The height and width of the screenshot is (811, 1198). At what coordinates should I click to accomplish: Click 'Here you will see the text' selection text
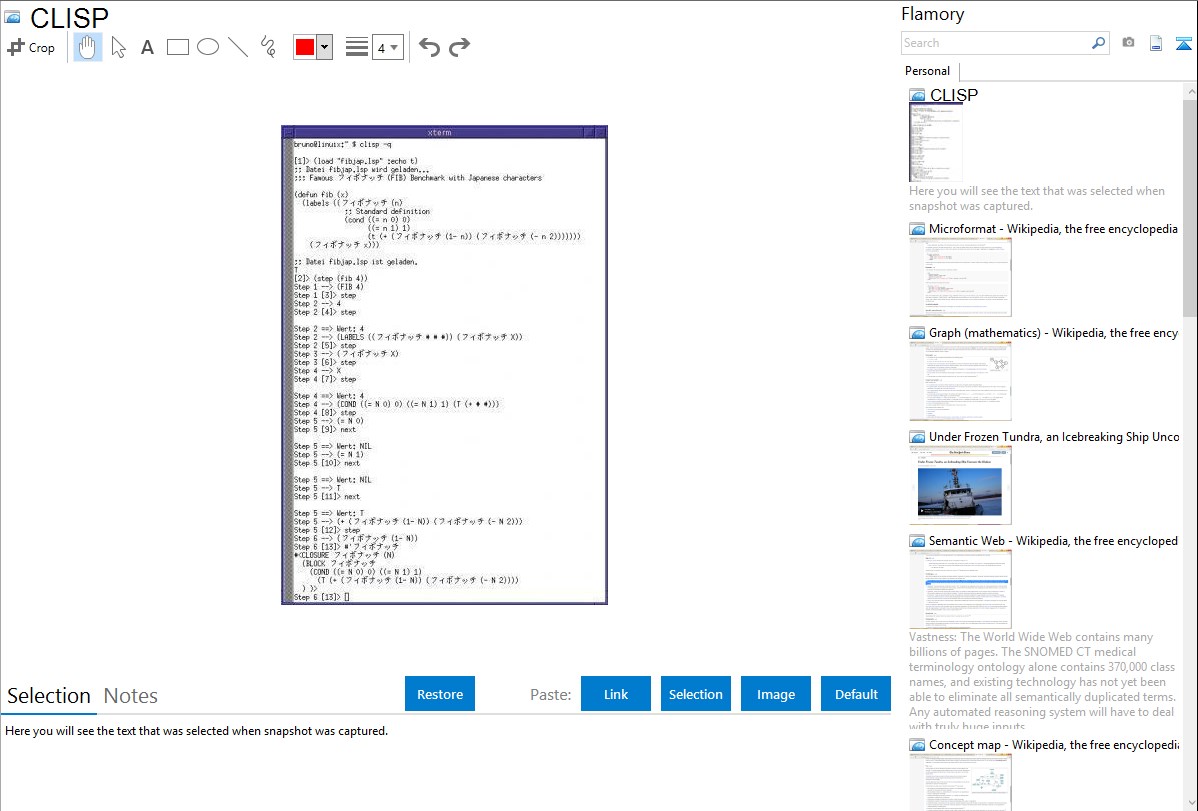pyautogui.click(x=196, y=731)
